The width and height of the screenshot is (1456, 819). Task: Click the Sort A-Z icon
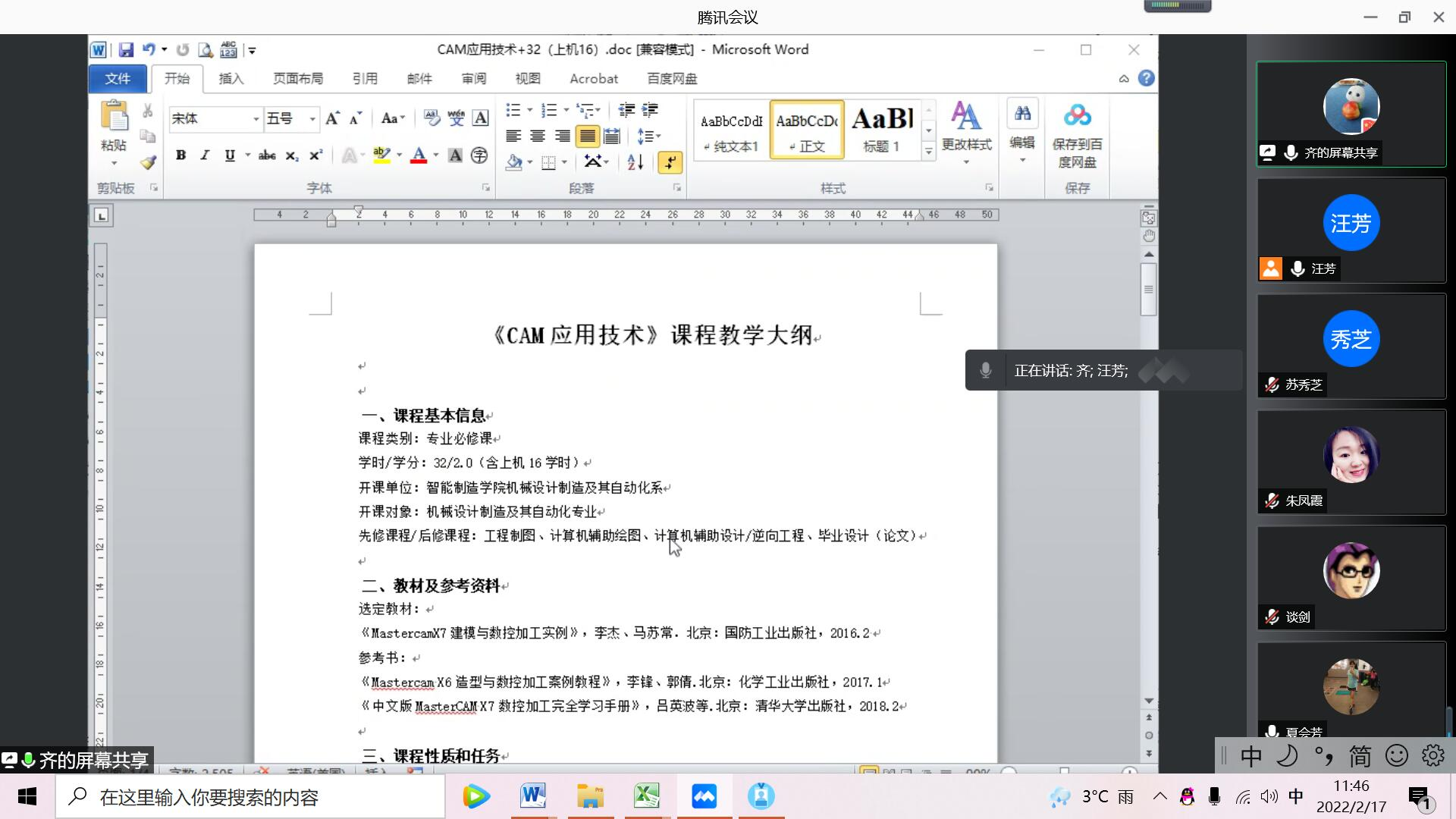[635, 162]
